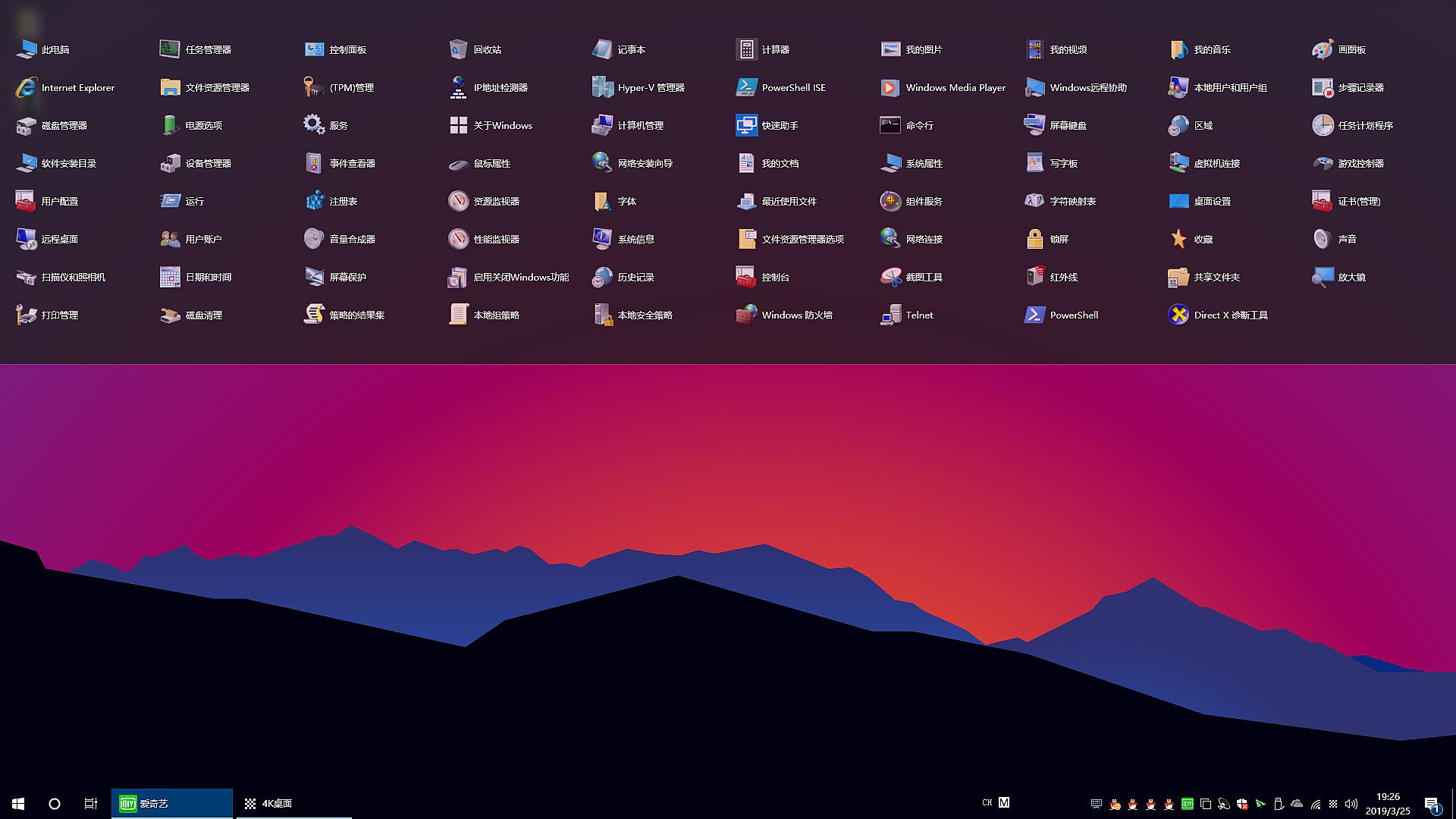Open the 控制面板 icon
This screenshot has width=1456, height=819.
[x=314, y=49]
